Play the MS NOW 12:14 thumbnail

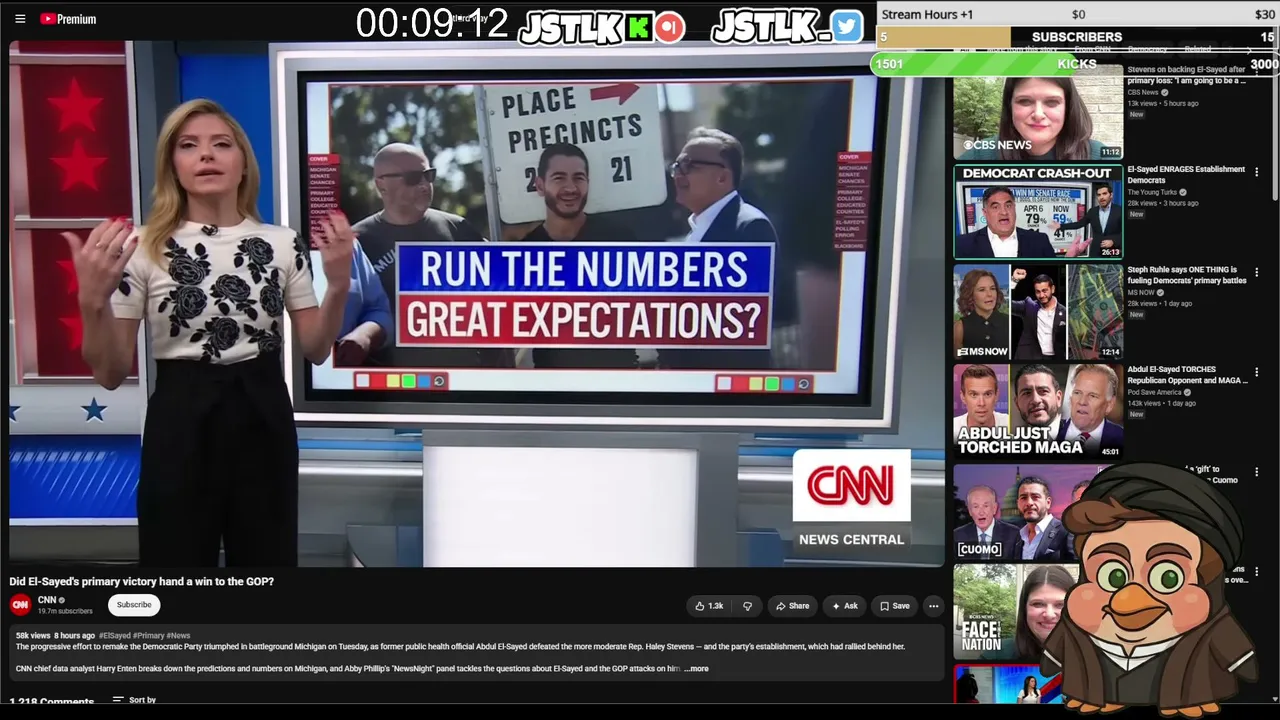pos(1038,312)
